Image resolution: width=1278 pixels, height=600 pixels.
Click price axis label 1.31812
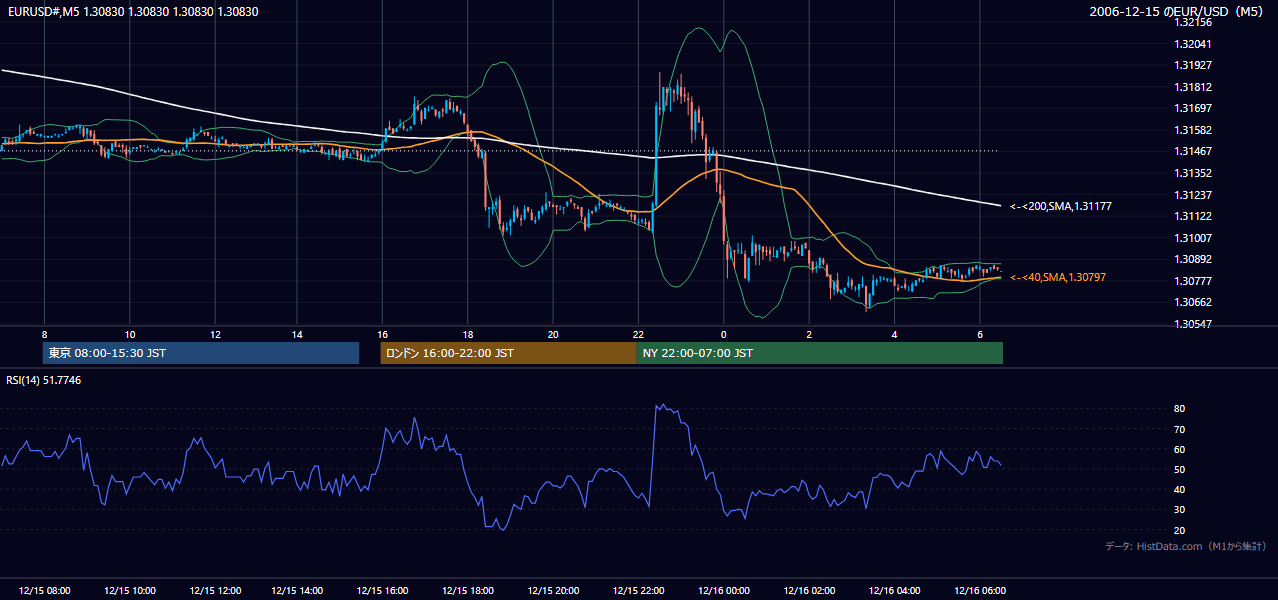coord(1192,87)
